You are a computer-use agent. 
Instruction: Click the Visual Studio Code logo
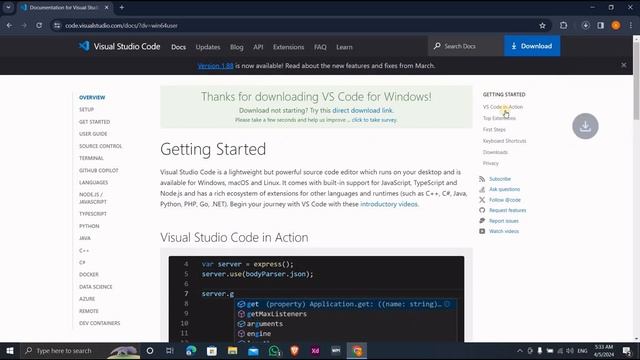(x=119, y=47)
